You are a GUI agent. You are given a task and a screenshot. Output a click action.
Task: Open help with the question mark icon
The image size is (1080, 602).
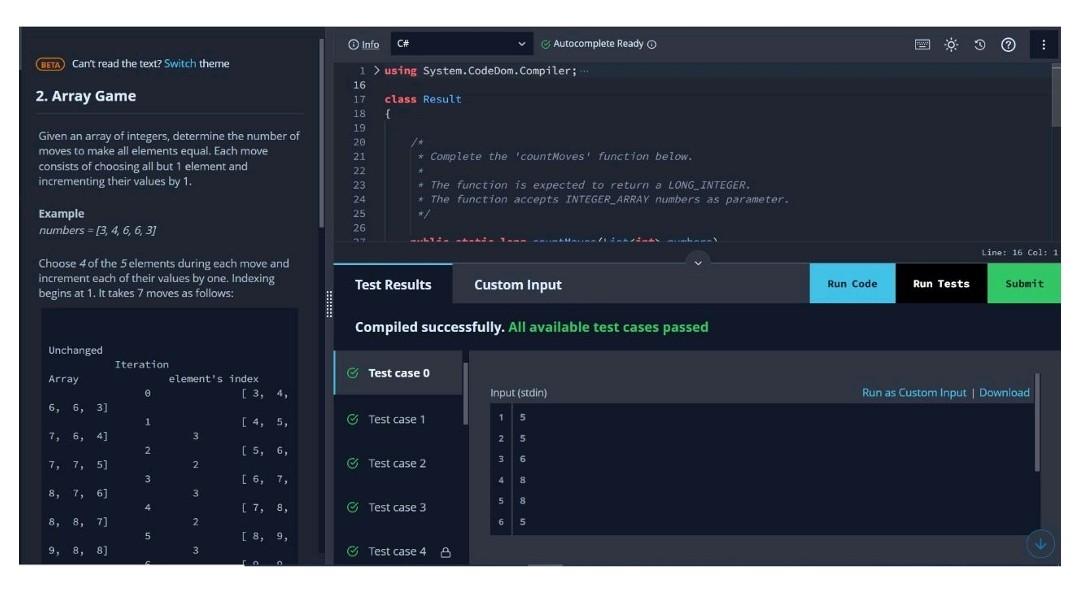click(1008, 44)
